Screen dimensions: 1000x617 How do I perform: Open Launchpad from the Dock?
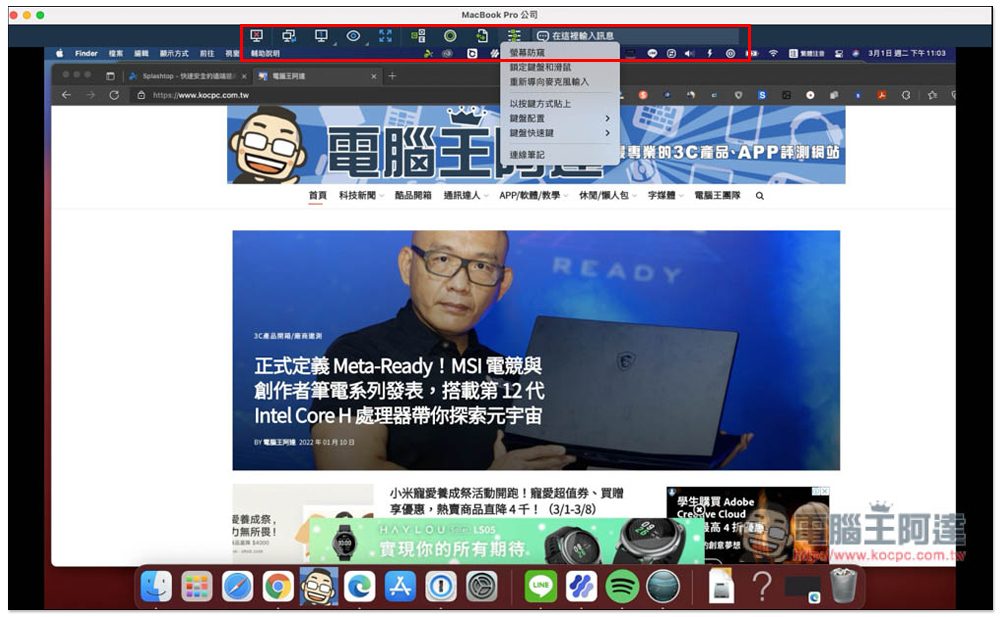pos(196,586)
